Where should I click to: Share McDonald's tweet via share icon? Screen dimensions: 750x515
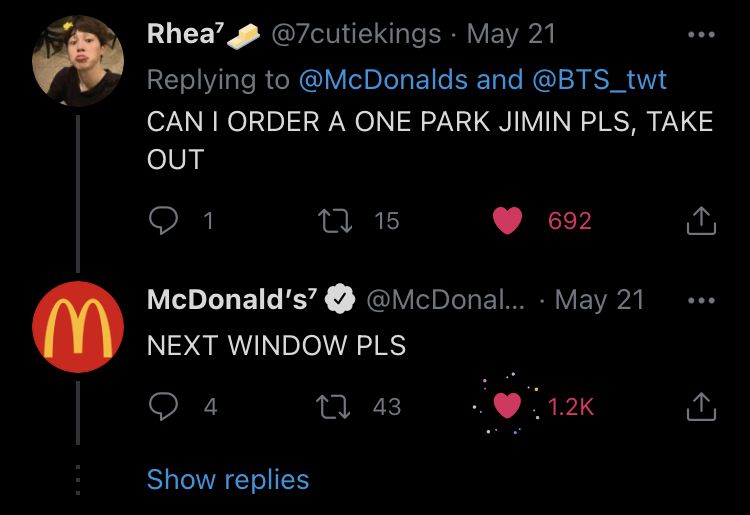point(701,406)
